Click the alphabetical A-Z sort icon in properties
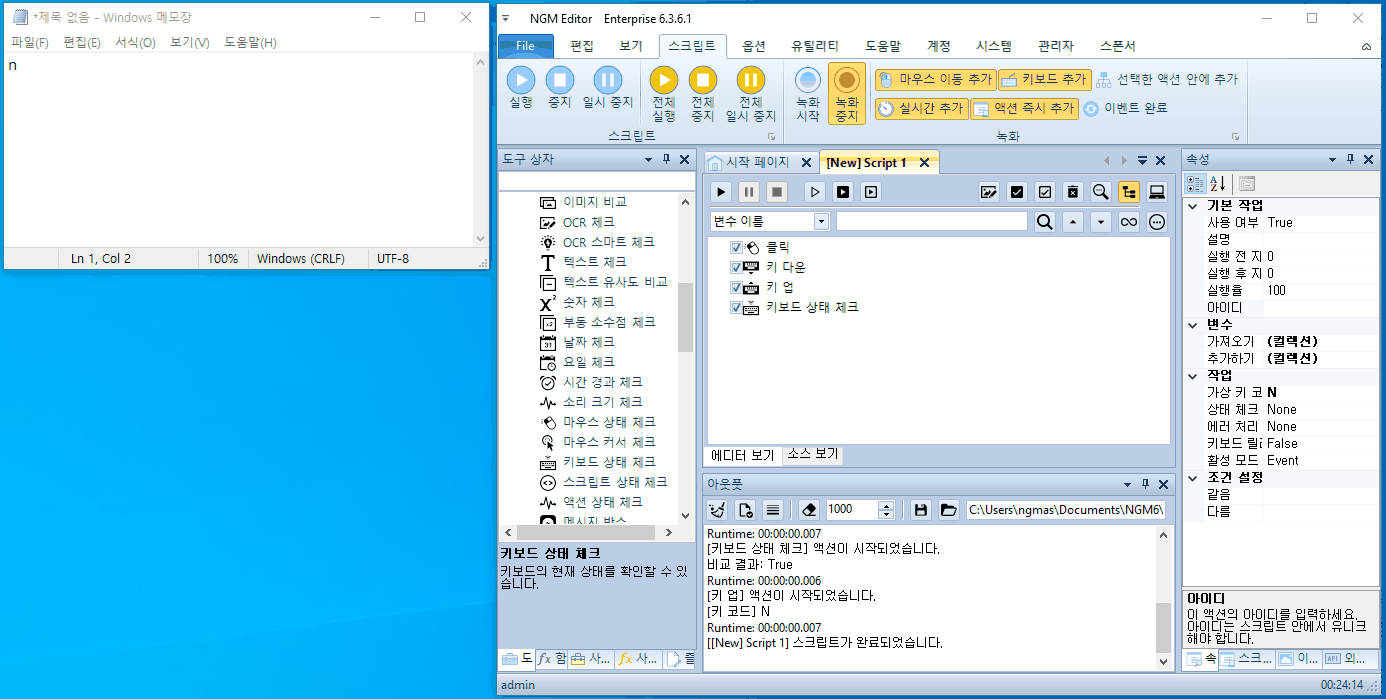The width and height of the screenshot is (1386, 699). [1217, 183]
